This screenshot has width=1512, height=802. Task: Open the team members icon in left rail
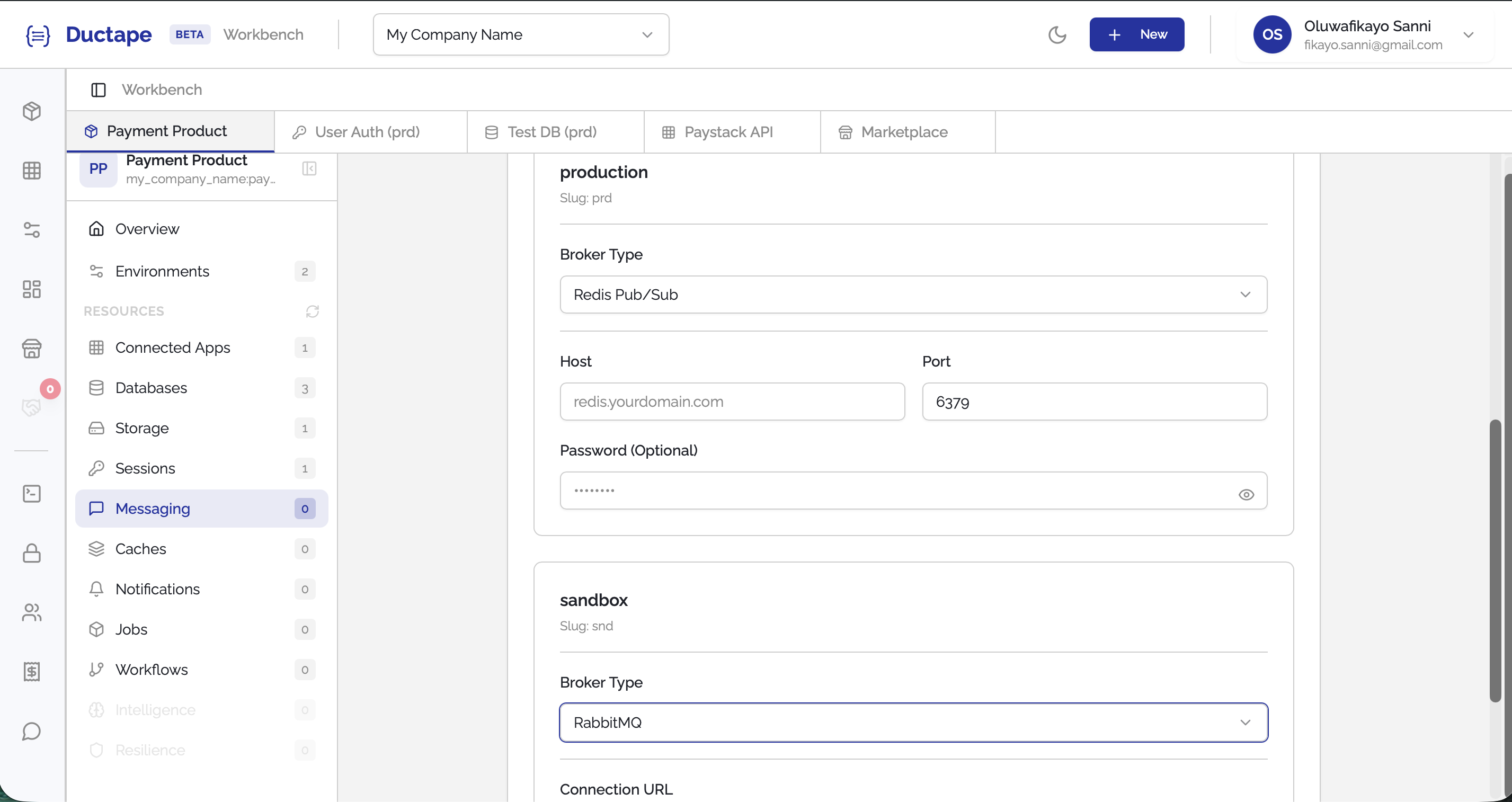point(32,612)
